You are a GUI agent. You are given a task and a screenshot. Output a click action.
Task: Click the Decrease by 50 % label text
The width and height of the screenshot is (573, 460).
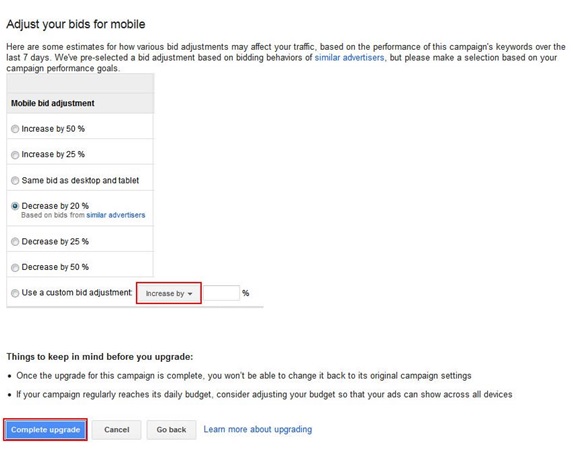(55, 267)
